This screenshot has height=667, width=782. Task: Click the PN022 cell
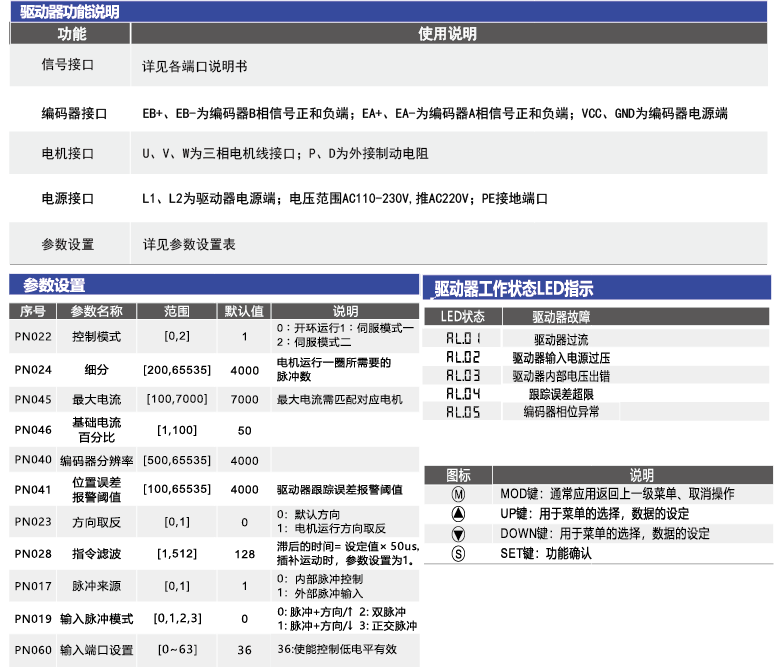(33, 337)
